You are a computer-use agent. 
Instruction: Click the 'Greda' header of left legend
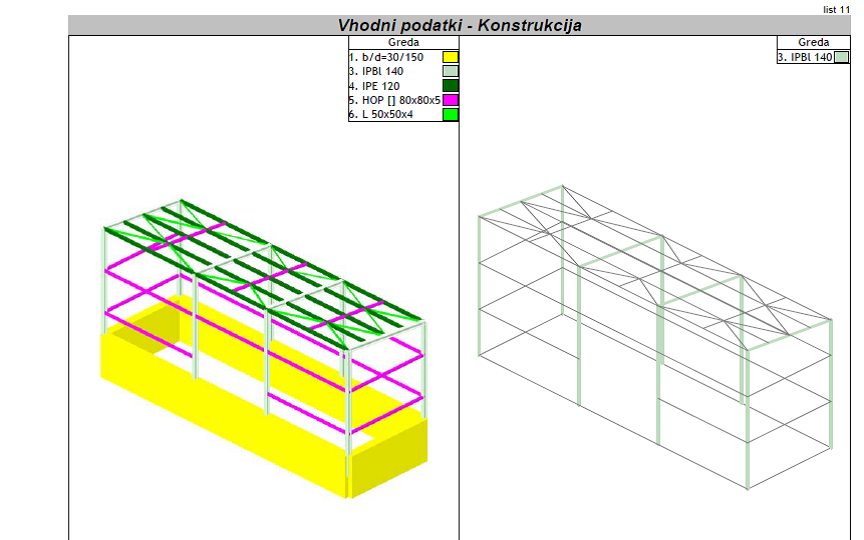(x=403, y=43)
